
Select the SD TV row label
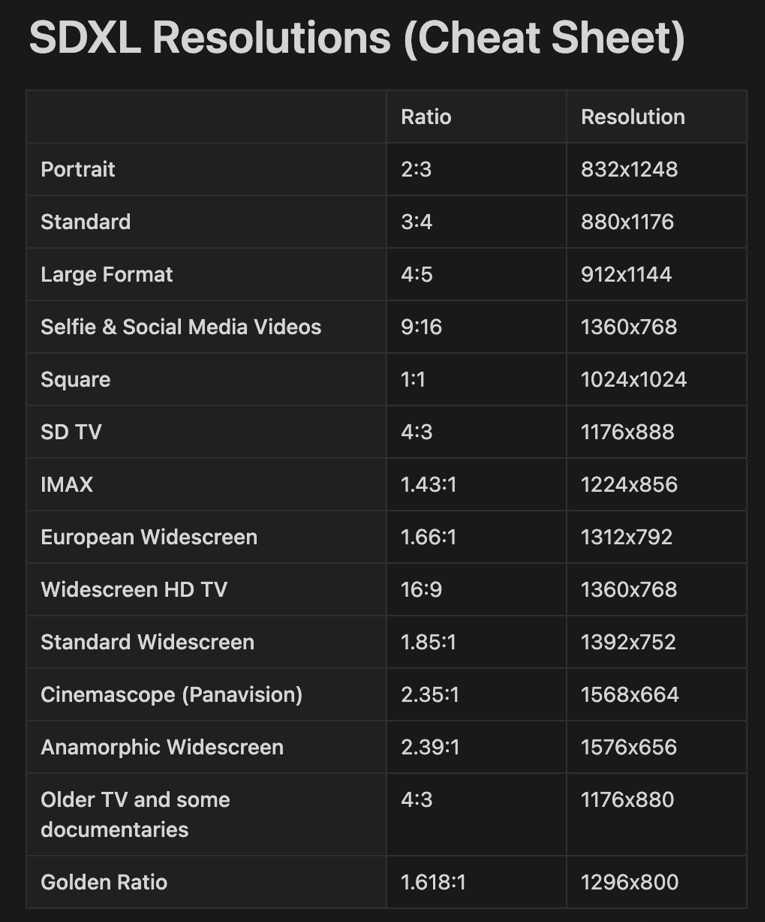71,432
